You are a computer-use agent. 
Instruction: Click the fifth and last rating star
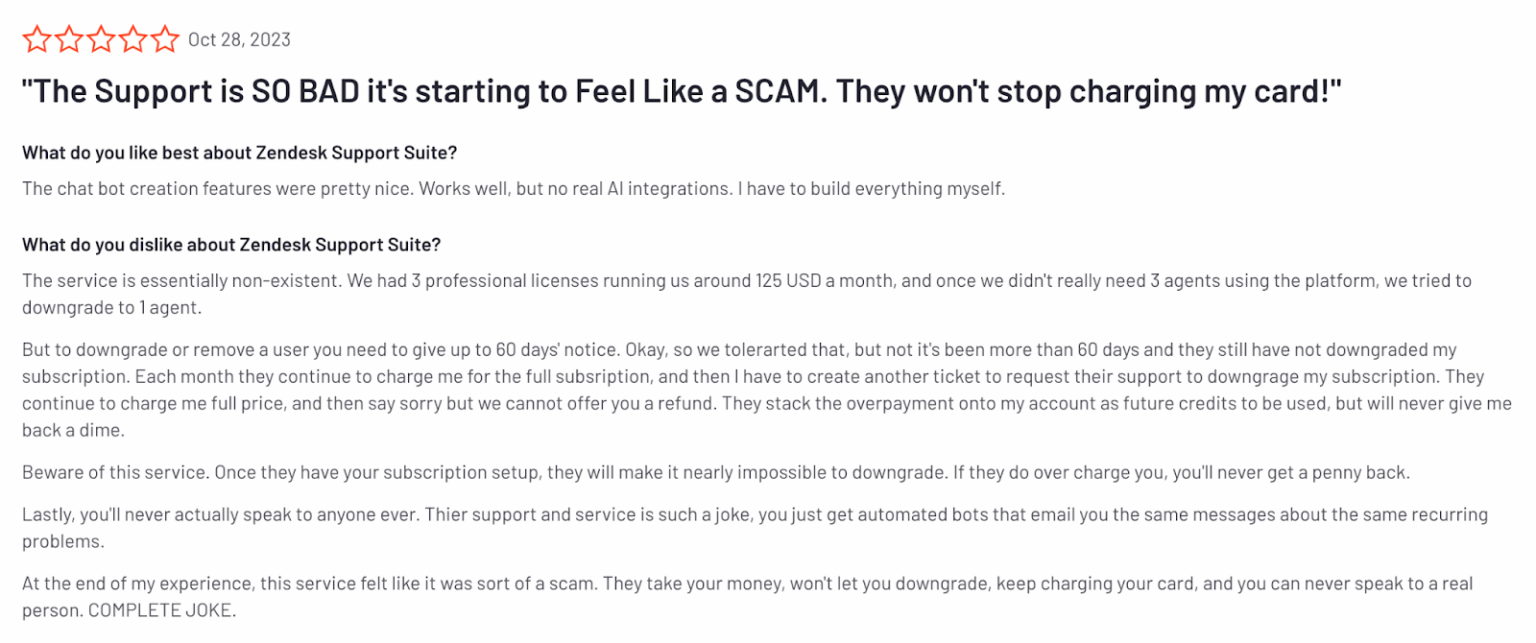(165, 39)
